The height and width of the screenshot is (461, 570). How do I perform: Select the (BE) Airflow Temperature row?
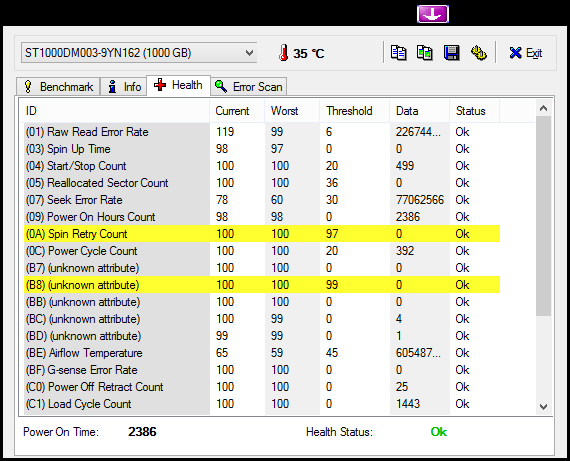[x=262, y=353]
